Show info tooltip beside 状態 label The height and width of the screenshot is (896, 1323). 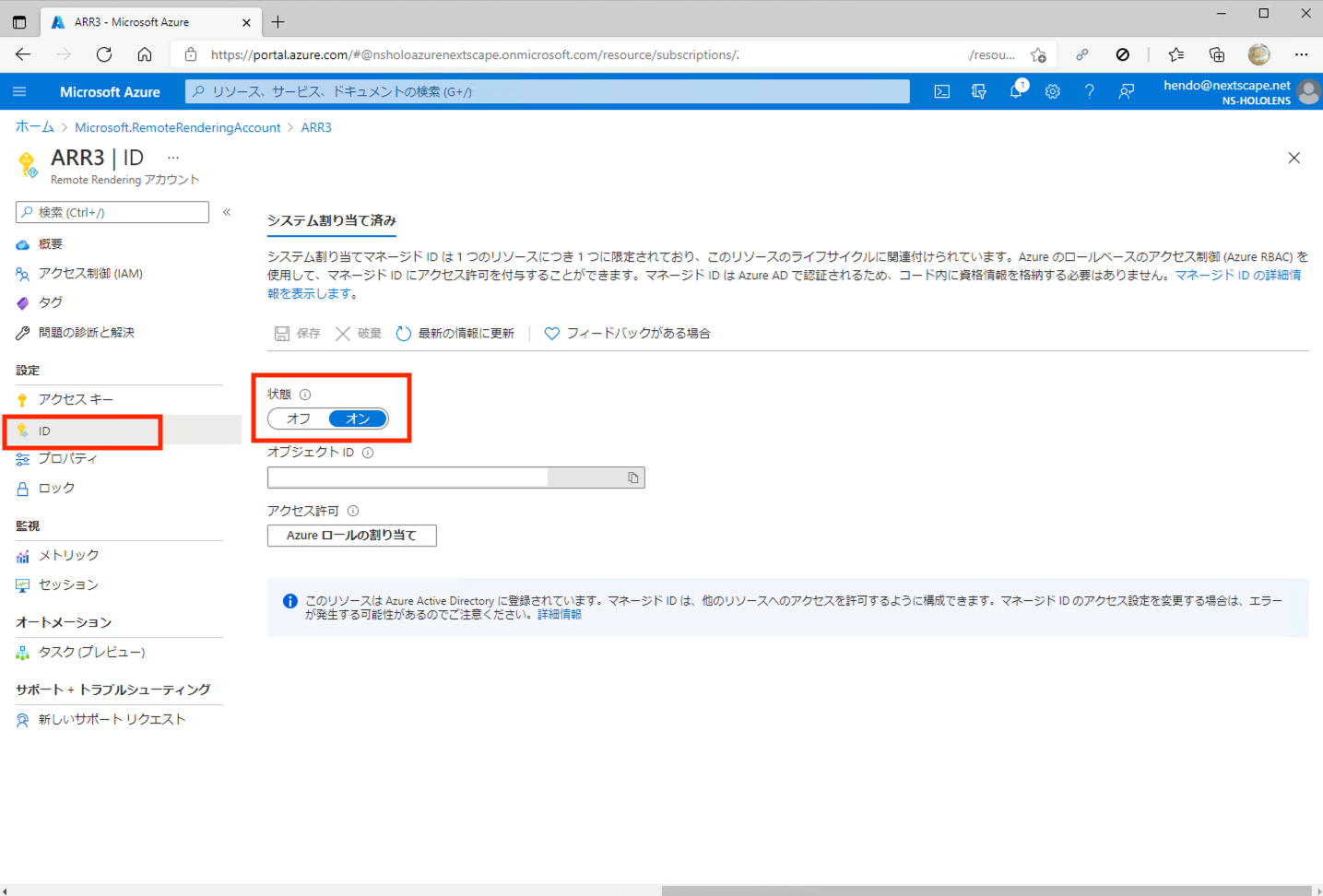click(305, 395)
